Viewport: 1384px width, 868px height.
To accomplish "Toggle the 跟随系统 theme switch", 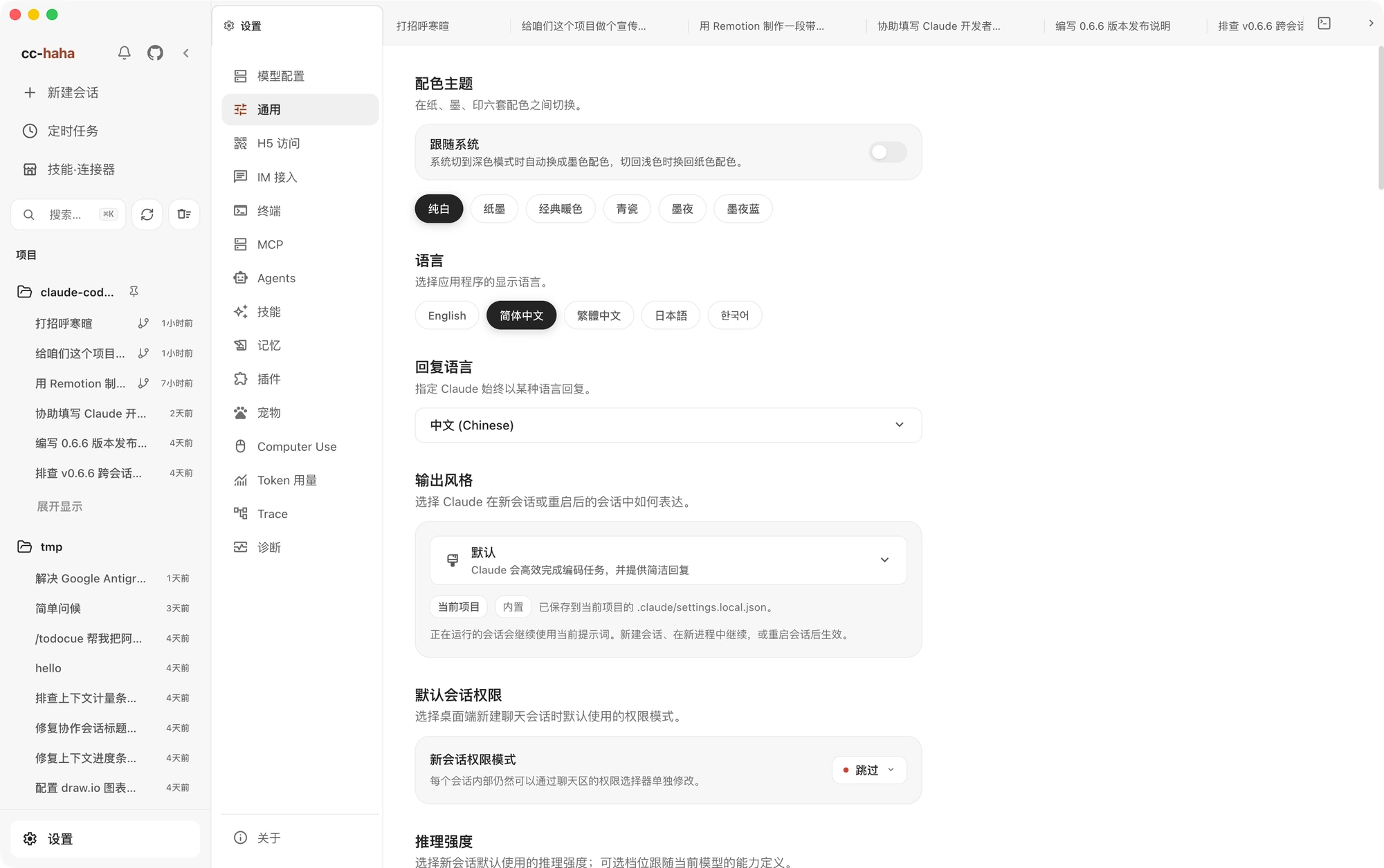I will pos(888,152).
